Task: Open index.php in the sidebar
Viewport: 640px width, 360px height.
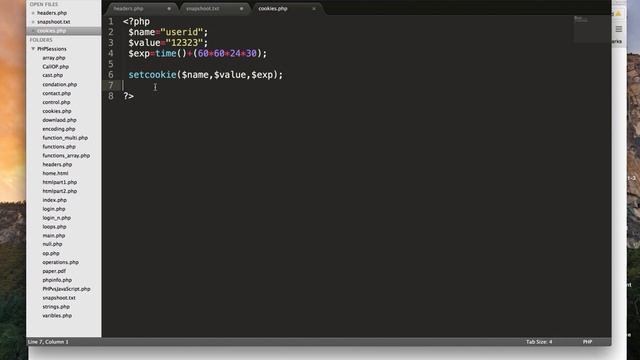Action: (55, 200)
